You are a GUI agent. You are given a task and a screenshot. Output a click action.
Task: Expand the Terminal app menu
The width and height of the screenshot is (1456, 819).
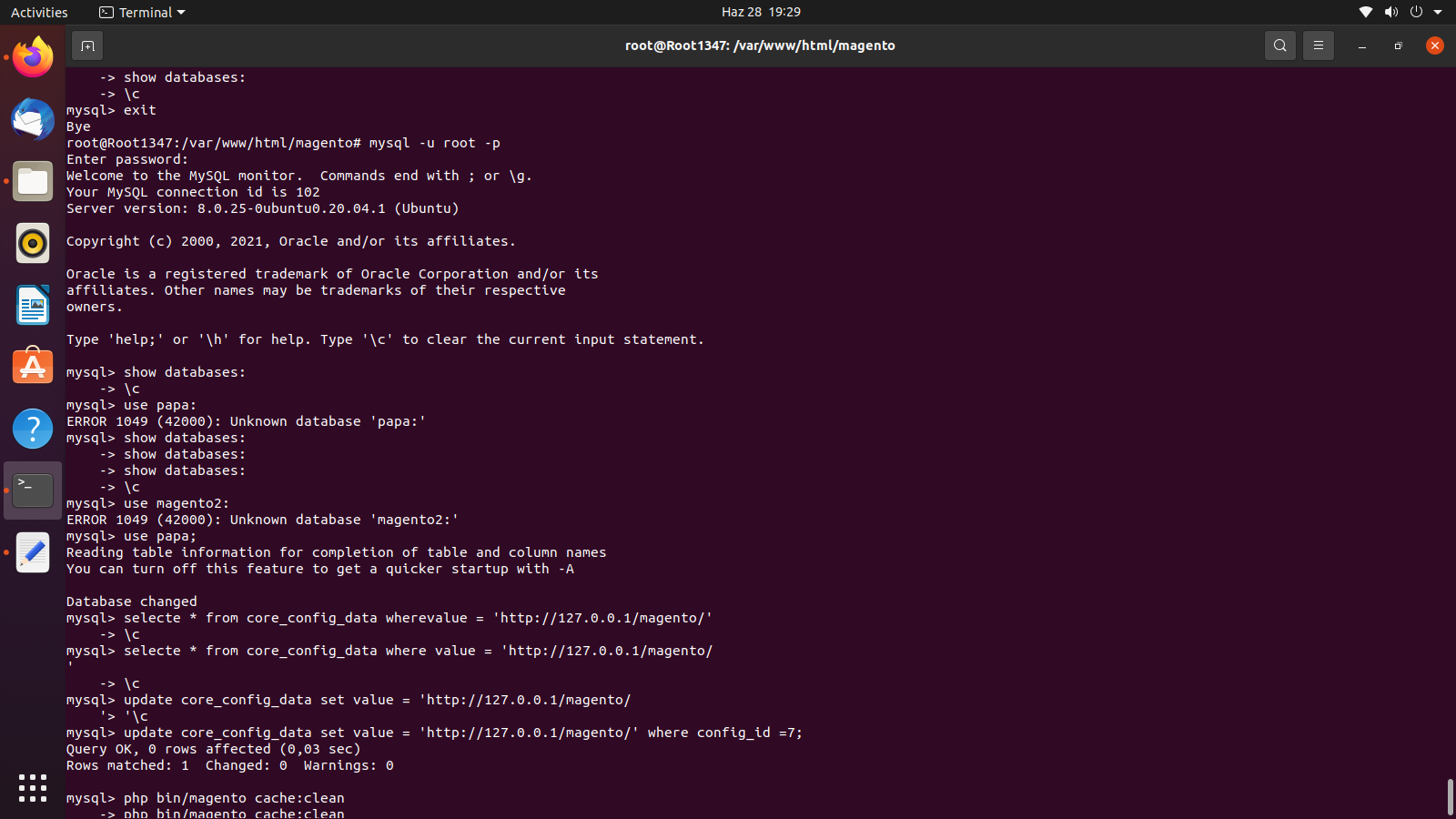coord(142,13)
